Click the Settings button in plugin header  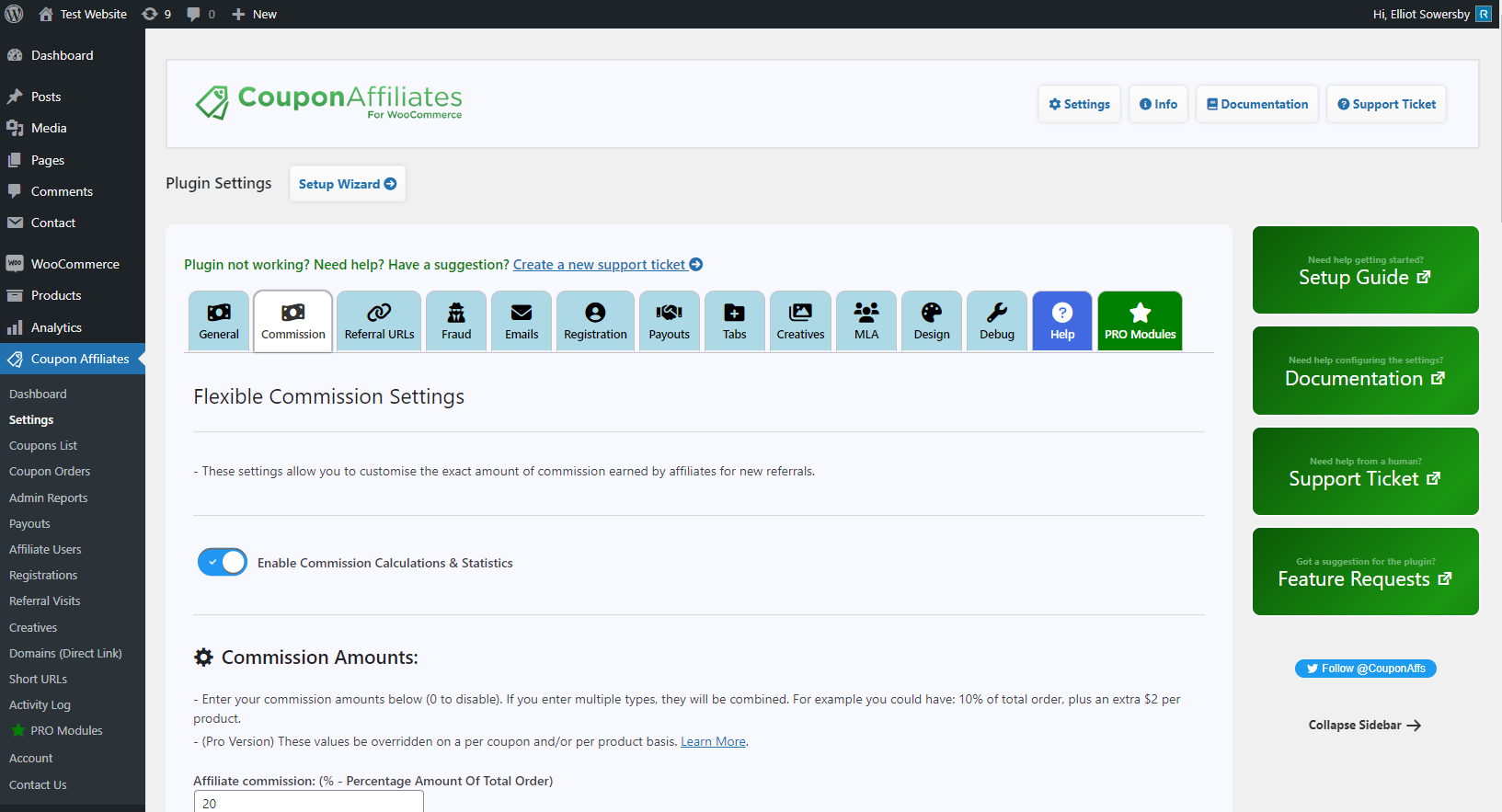click(1080, 104)
